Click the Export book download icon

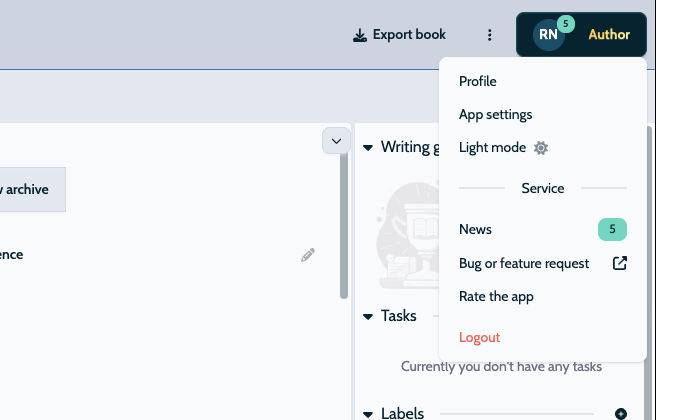[360, 35]
